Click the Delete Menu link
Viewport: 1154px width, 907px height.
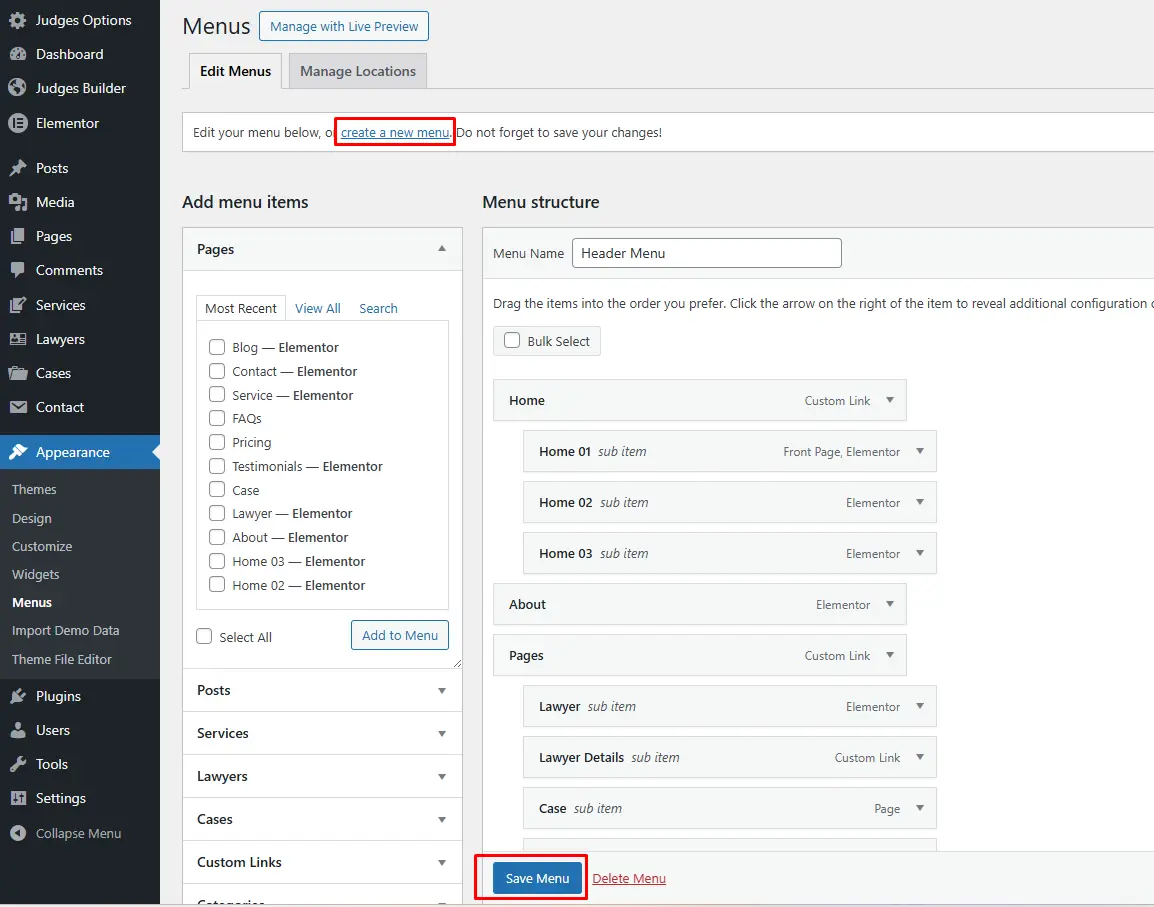(x=629, y=878)
